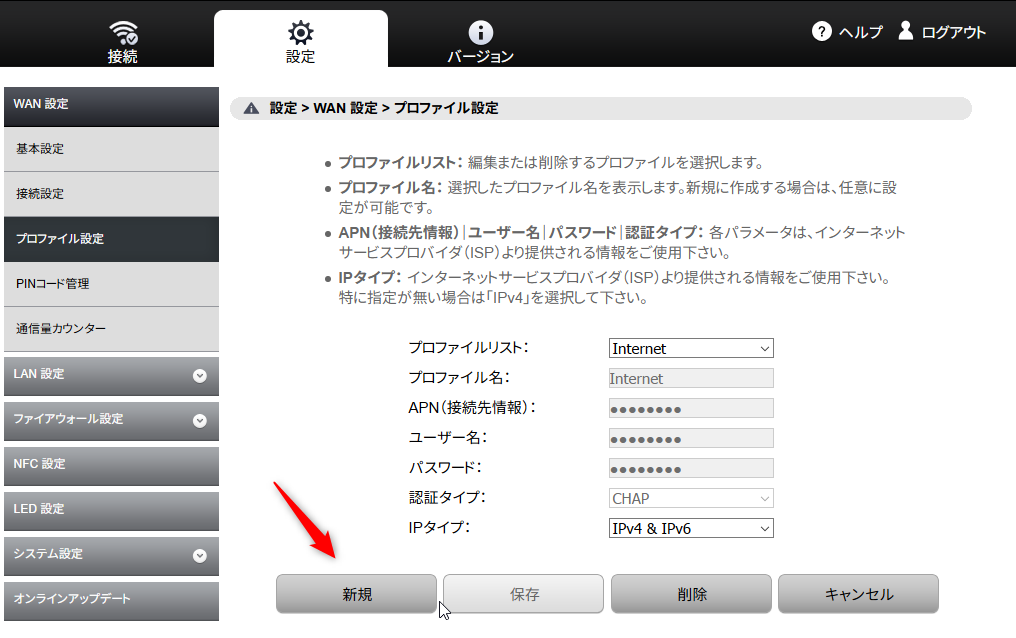Screen dimensions: 1016x638
Task: Select NFC 設定 from the sidebar
Action: click(x=111, y=466)
